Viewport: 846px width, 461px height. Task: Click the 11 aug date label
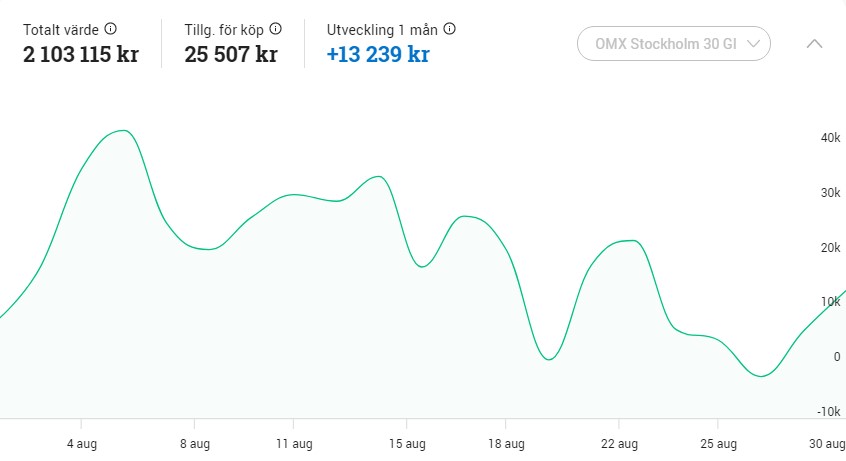295,444
